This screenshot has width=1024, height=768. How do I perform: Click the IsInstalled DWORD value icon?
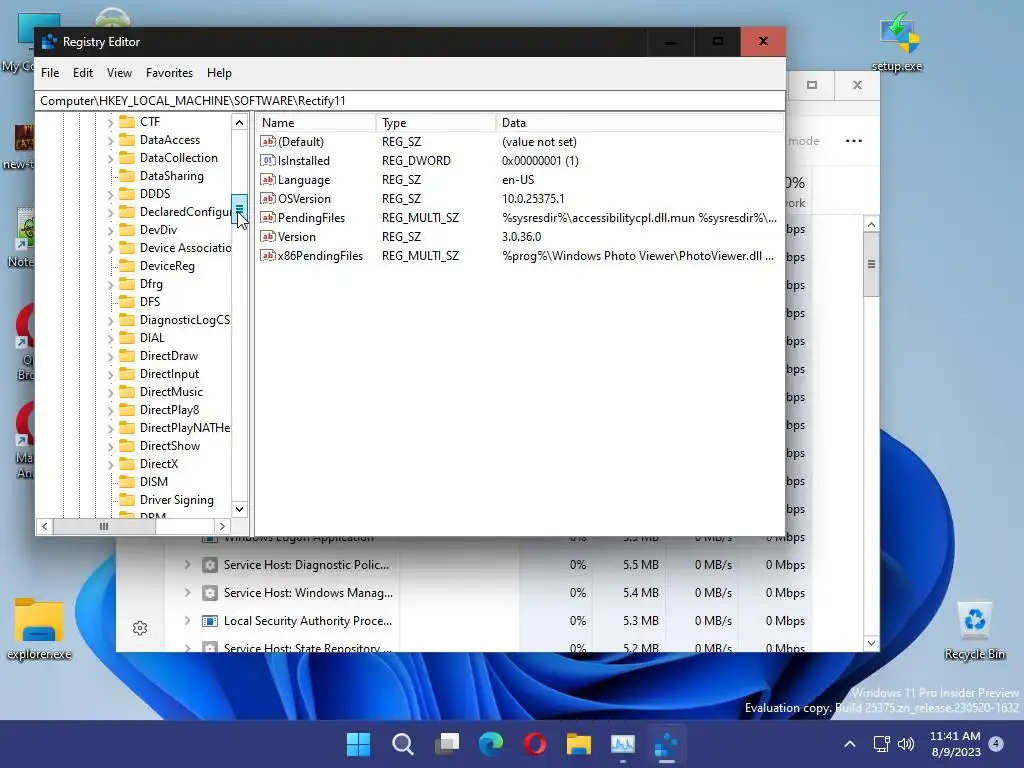[x=267, y=160]
